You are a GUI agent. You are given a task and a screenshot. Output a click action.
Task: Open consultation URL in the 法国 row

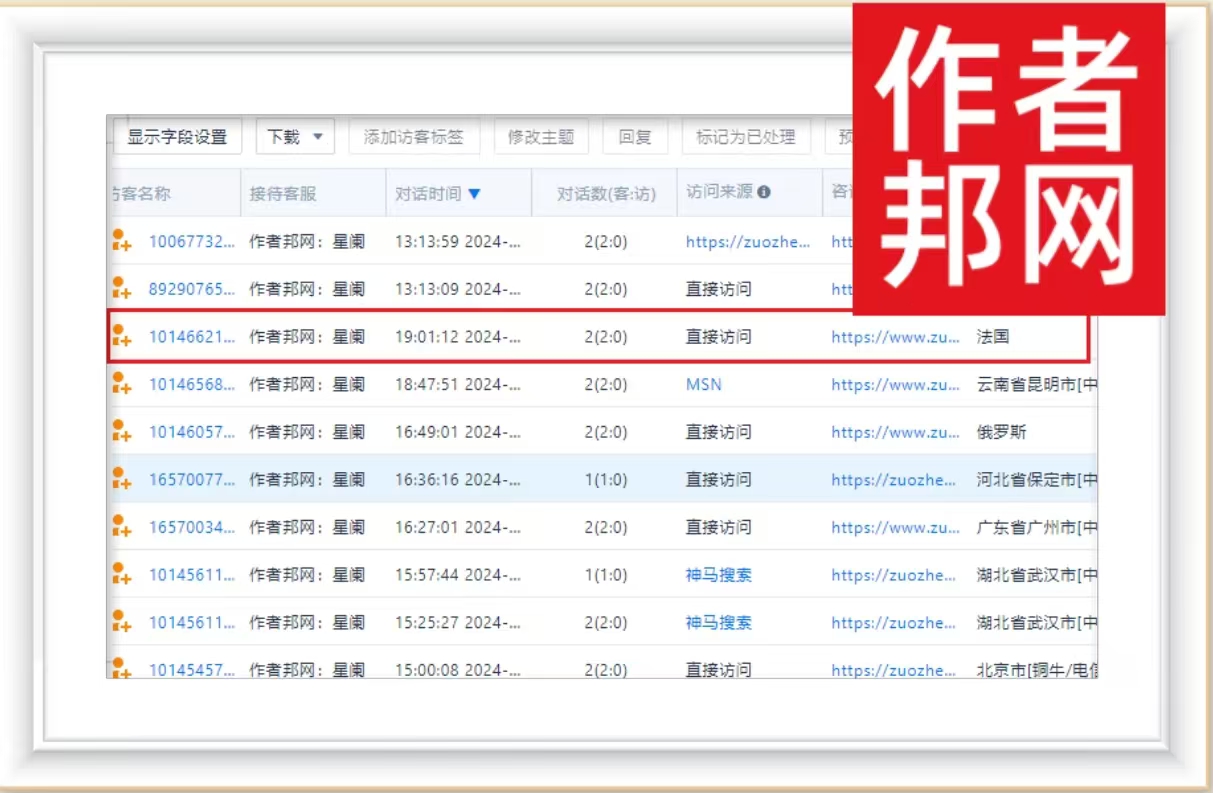895,337
